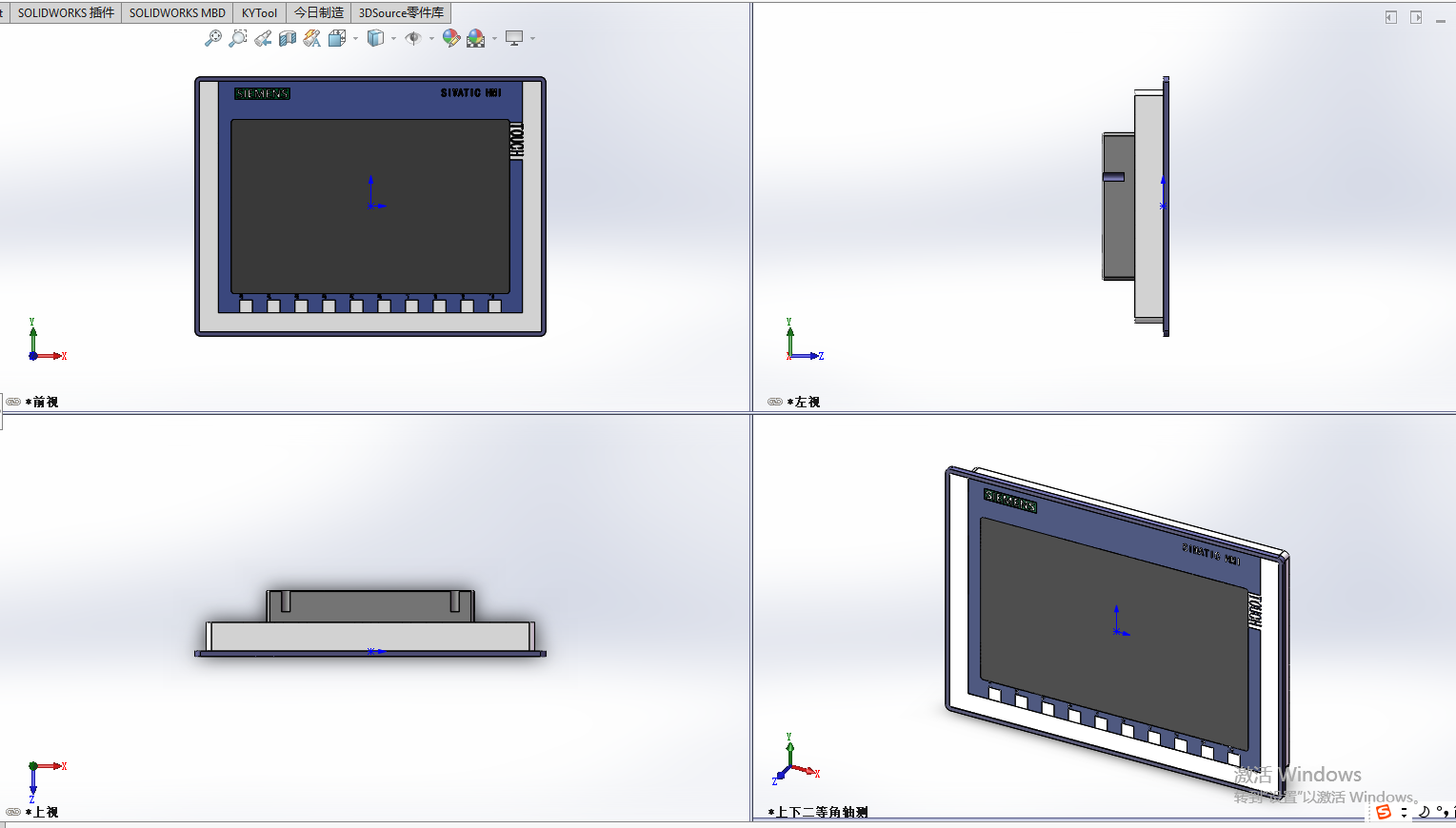This screenshot has height=828, width=1456.
Task: Click the *上视 viewport label
Action: [42, 812]
